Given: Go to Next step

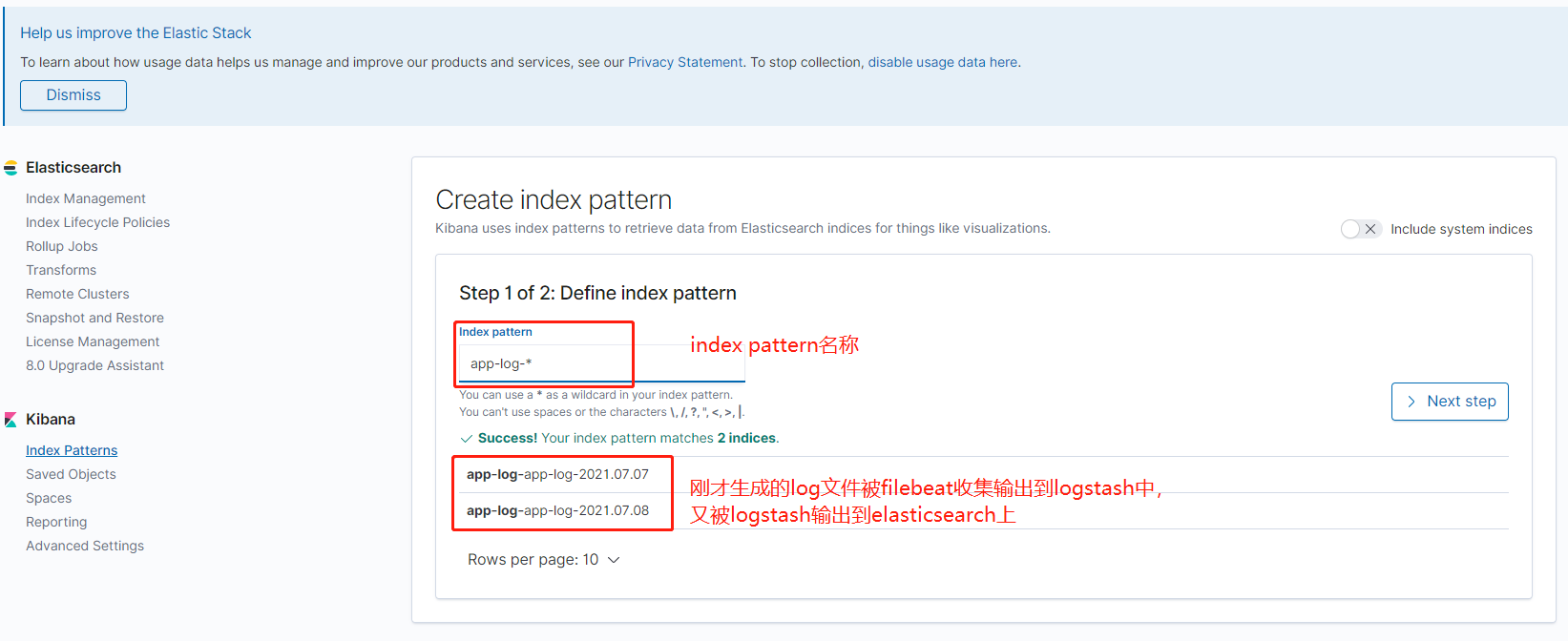Looking at the screenshot, I should 1450,402.
